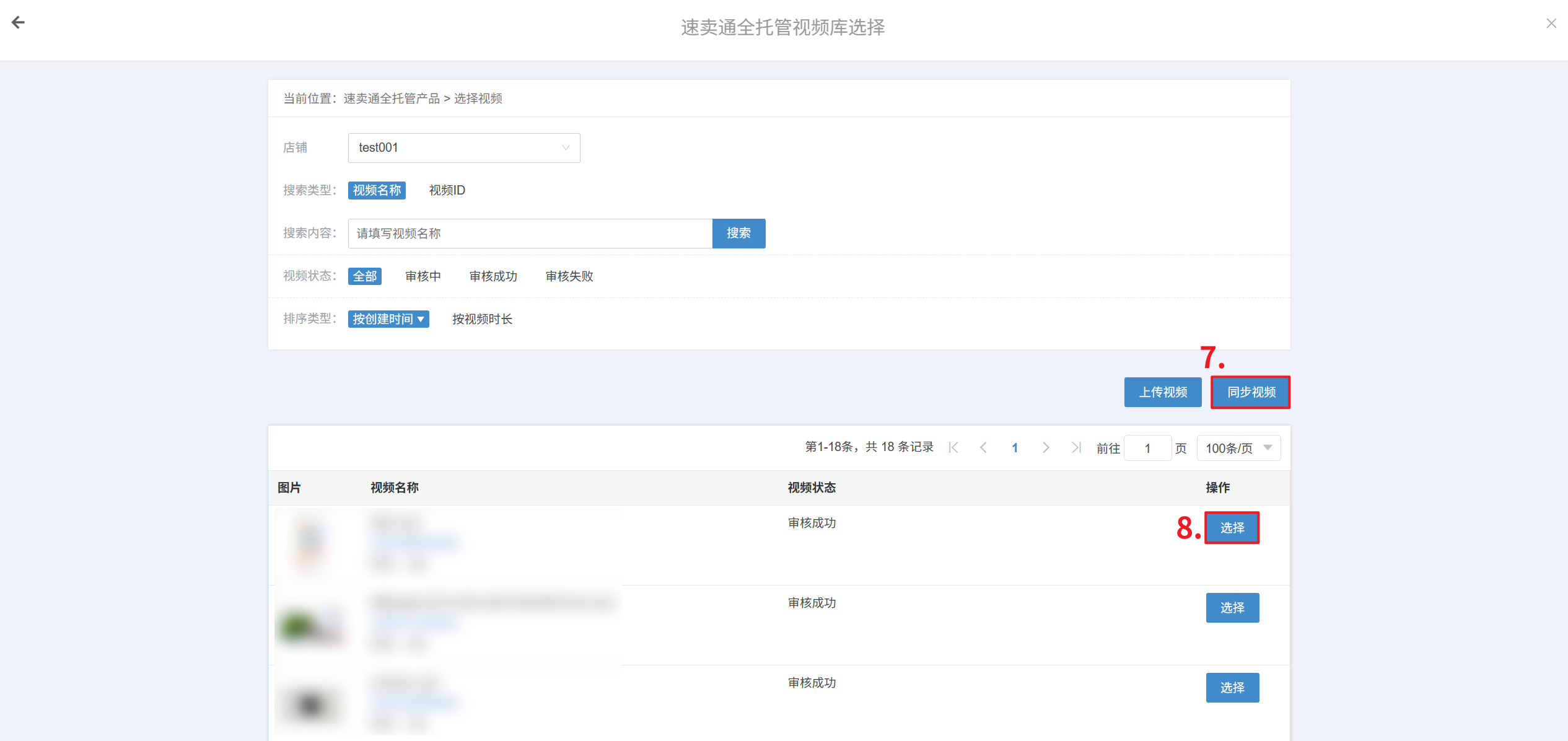Sort by 按视频时长 option
This screenshot has width=1568, height=741.
482,319
